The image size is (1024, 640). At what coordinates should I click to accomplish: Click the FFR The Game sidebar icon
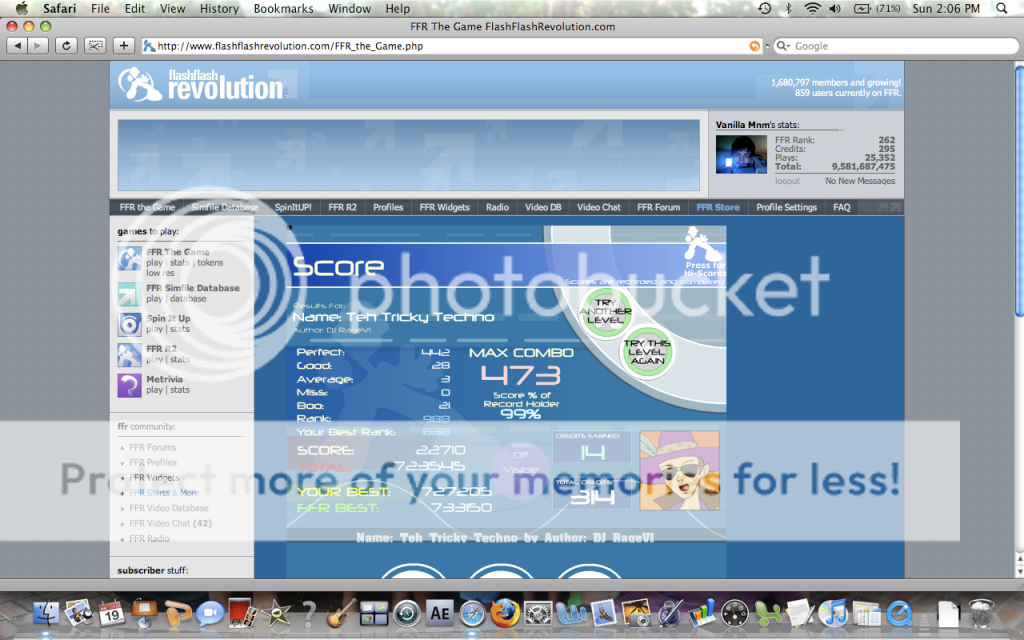coord(130,259)
